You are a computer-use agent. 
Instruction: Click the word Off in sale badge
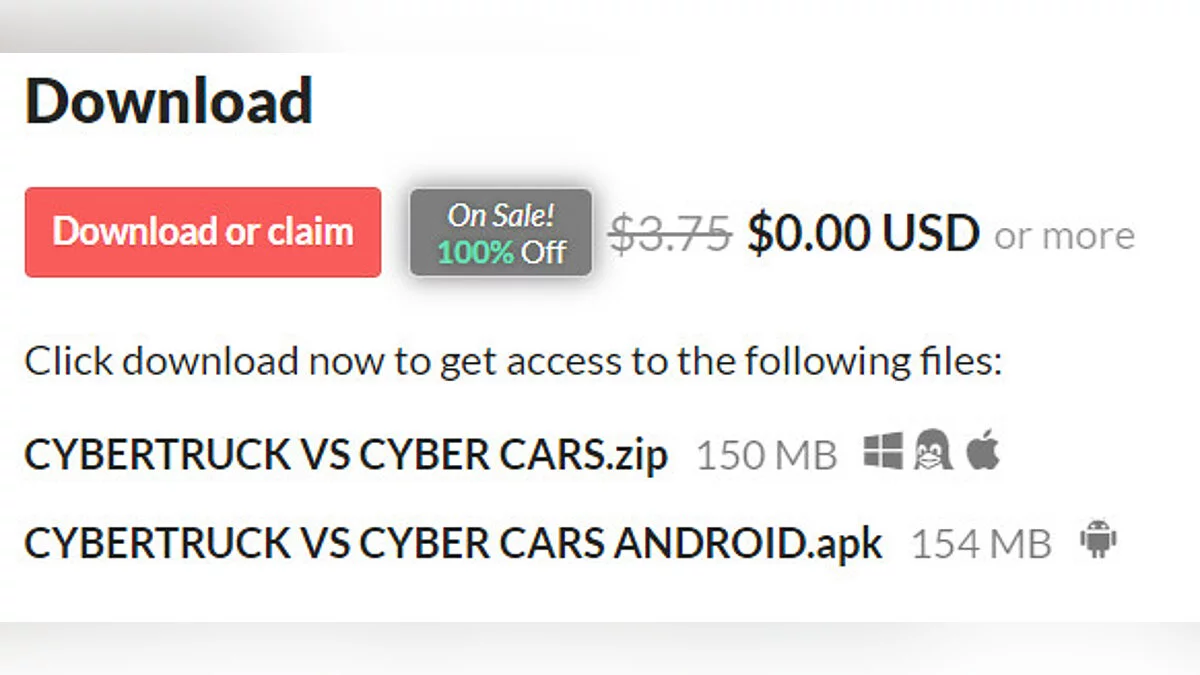click(x=544, y=251)
